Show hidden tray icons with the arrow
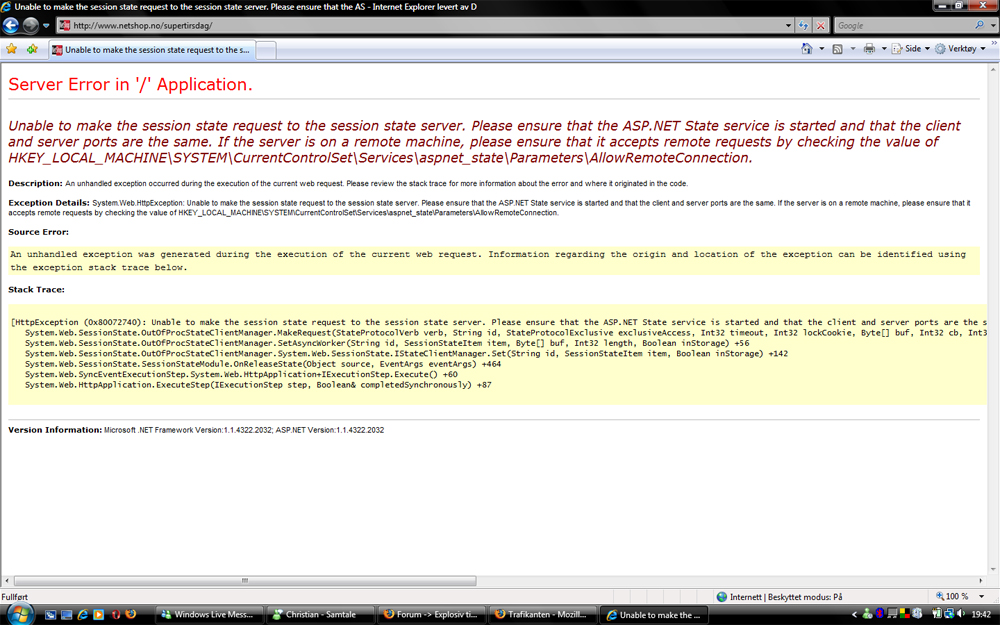1000x625 pixels. click(x=855, y=615)
